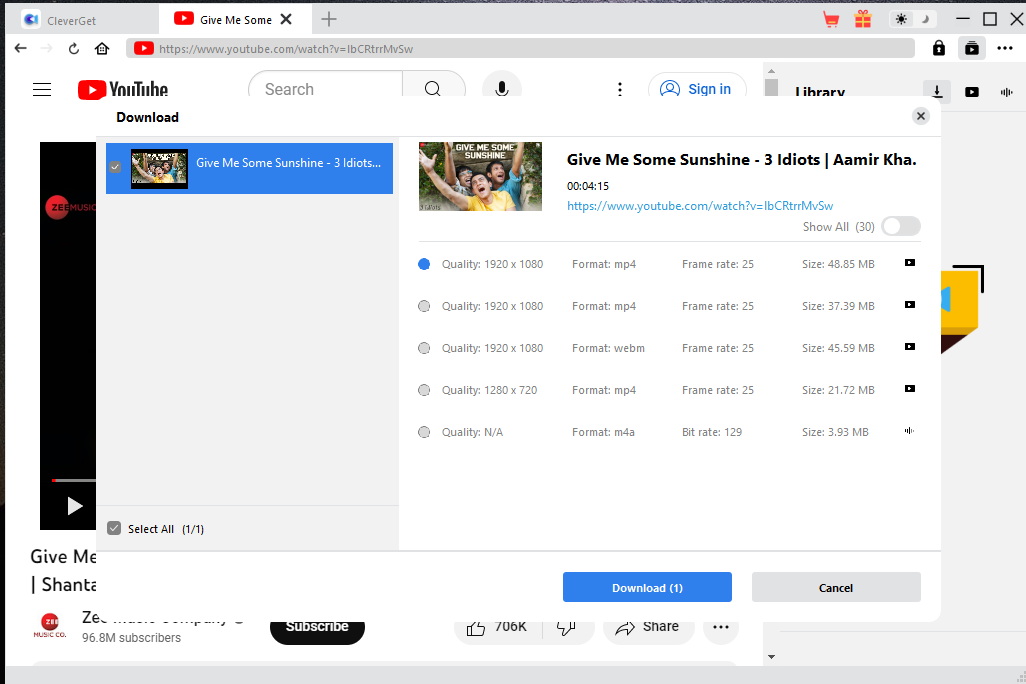Close the Download dialog with X
The image size is (1026, 684).
(921, 116)
